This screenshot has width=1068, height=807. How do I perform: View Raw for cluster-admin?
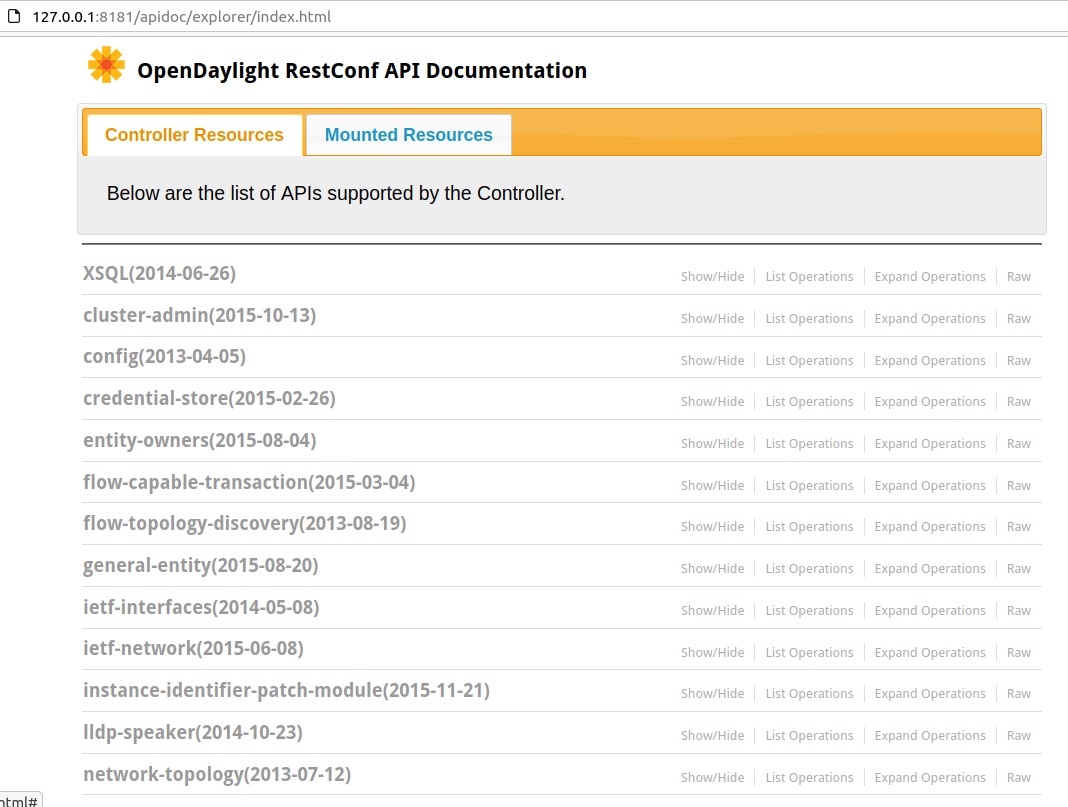pos(1019,319)
